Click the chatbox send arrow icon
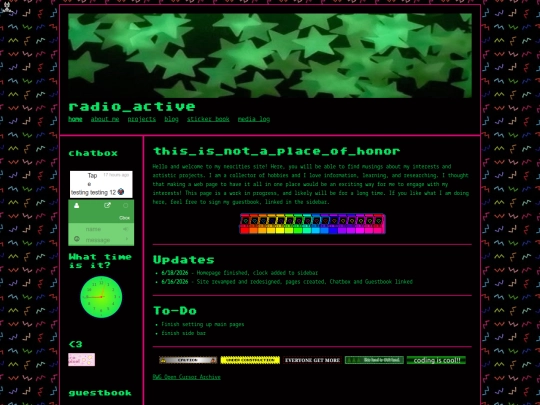Screen dimensions: 540x405 [x=127, y=239]
